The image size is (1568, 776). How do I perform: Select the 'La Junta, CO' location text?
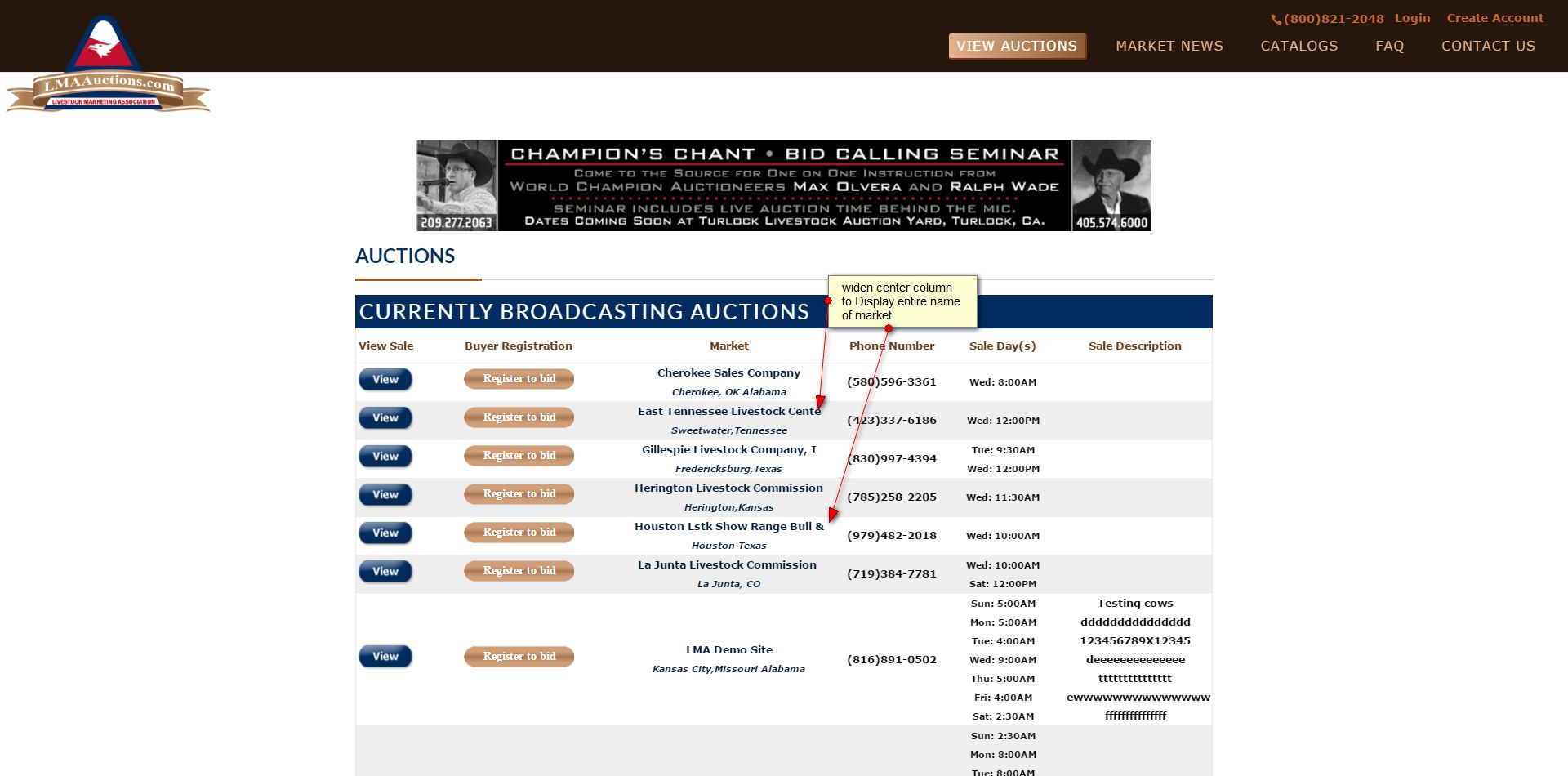click(728, 585)
